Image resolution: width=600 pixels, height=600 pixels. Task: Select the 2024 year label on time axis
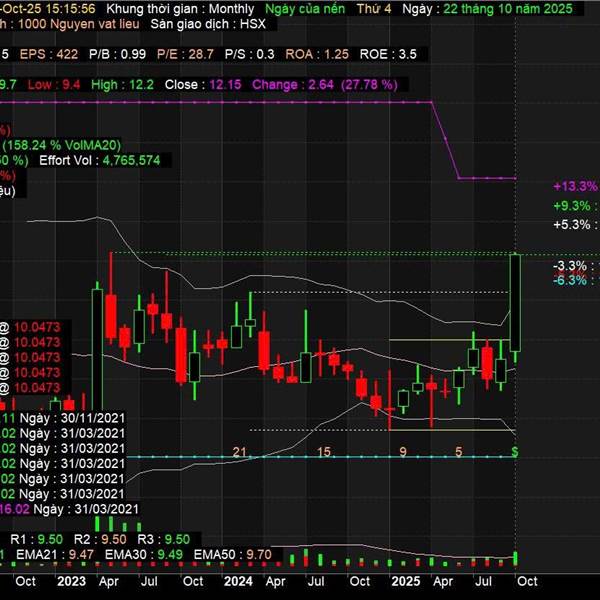tap(237, 580)
